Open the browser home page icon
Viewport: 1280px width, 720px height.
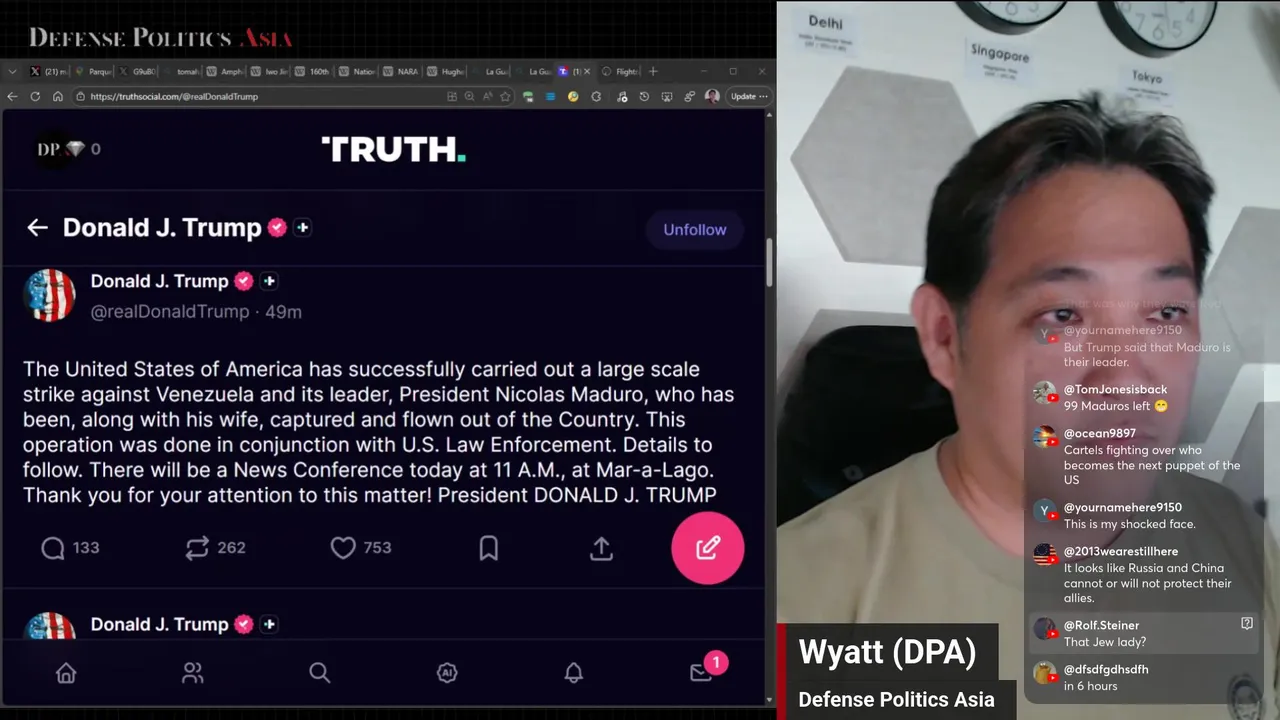tap(57, 96)
